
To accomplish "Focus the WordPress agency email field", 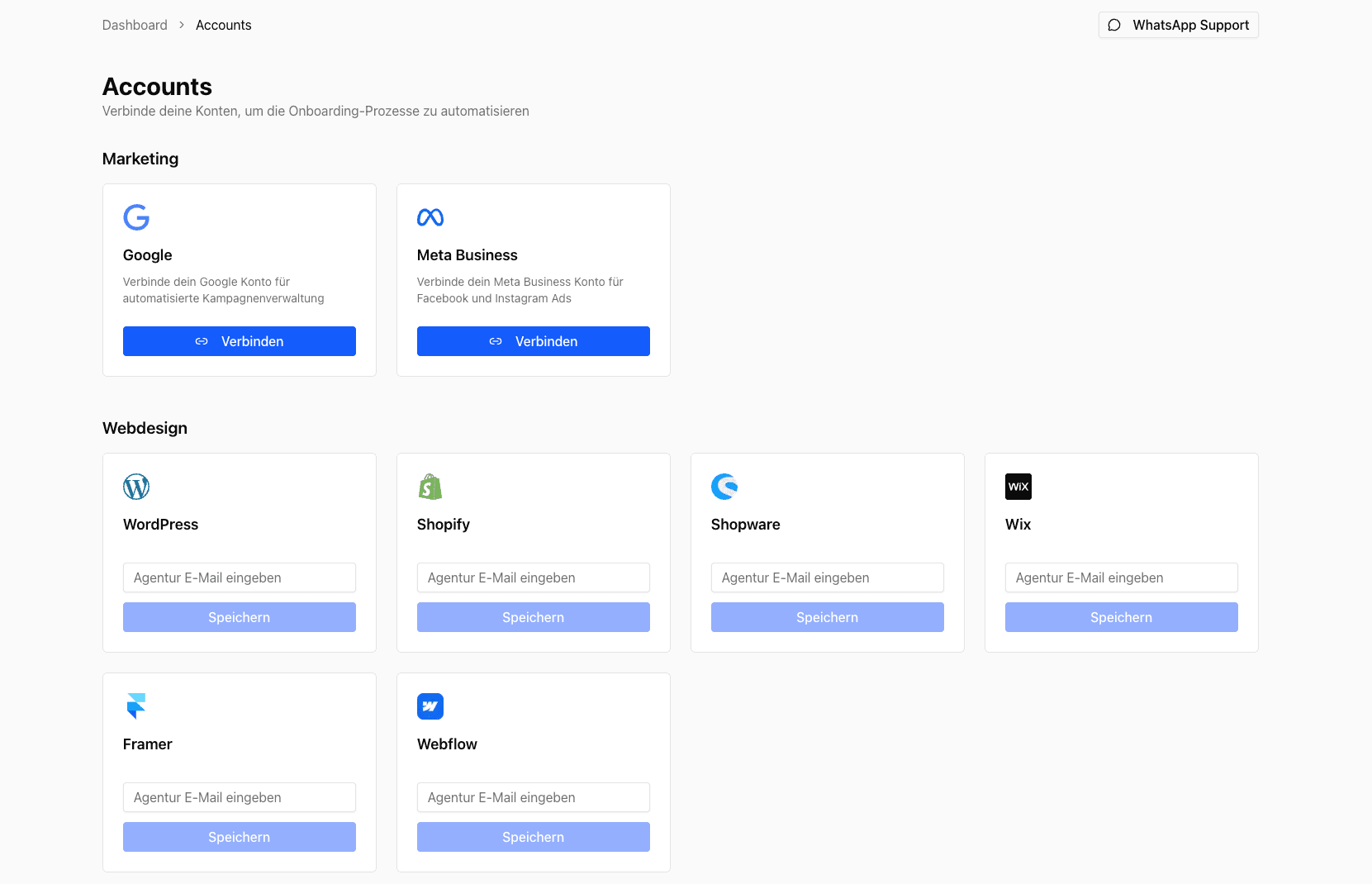I will click(240, 577).
